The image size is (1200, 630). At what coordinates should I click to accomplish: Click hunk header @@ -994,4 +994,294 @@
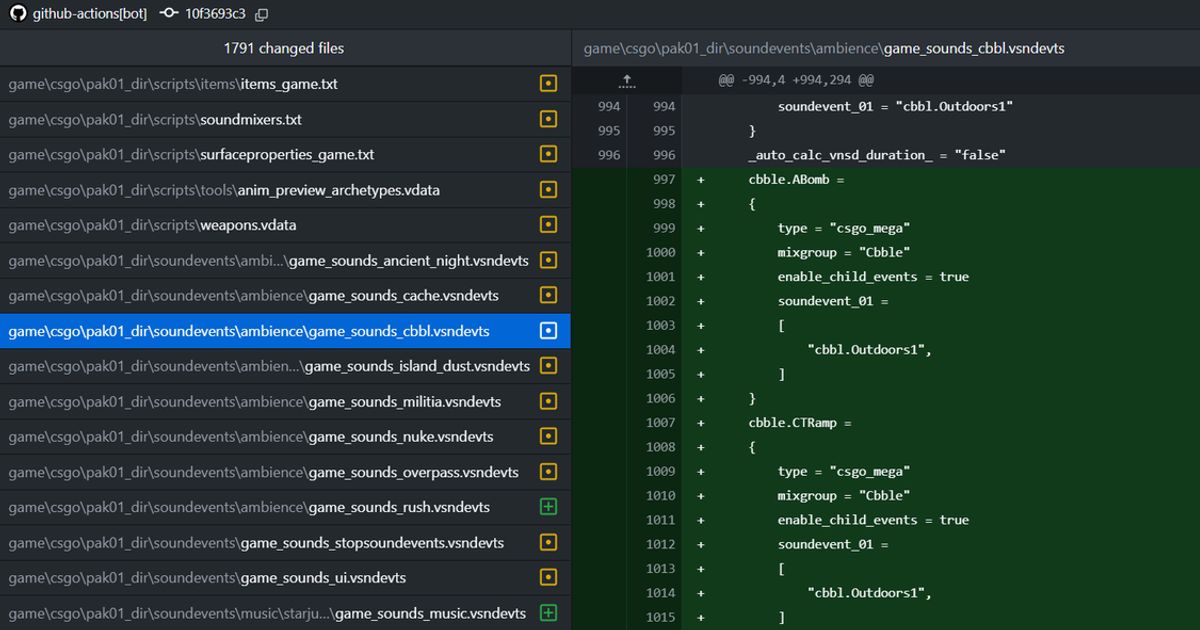coord(796,80)
